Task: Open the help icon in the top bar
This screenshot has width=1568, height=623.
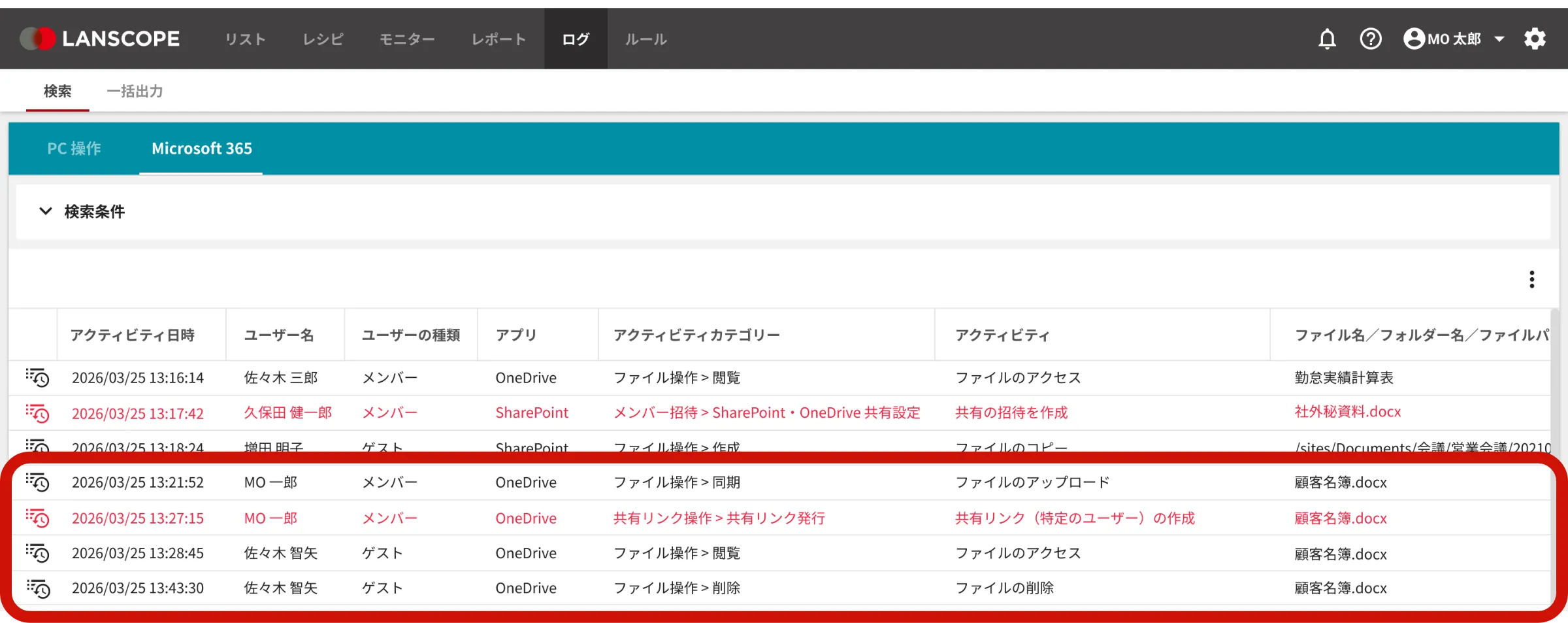Action: coord(1371,39)
